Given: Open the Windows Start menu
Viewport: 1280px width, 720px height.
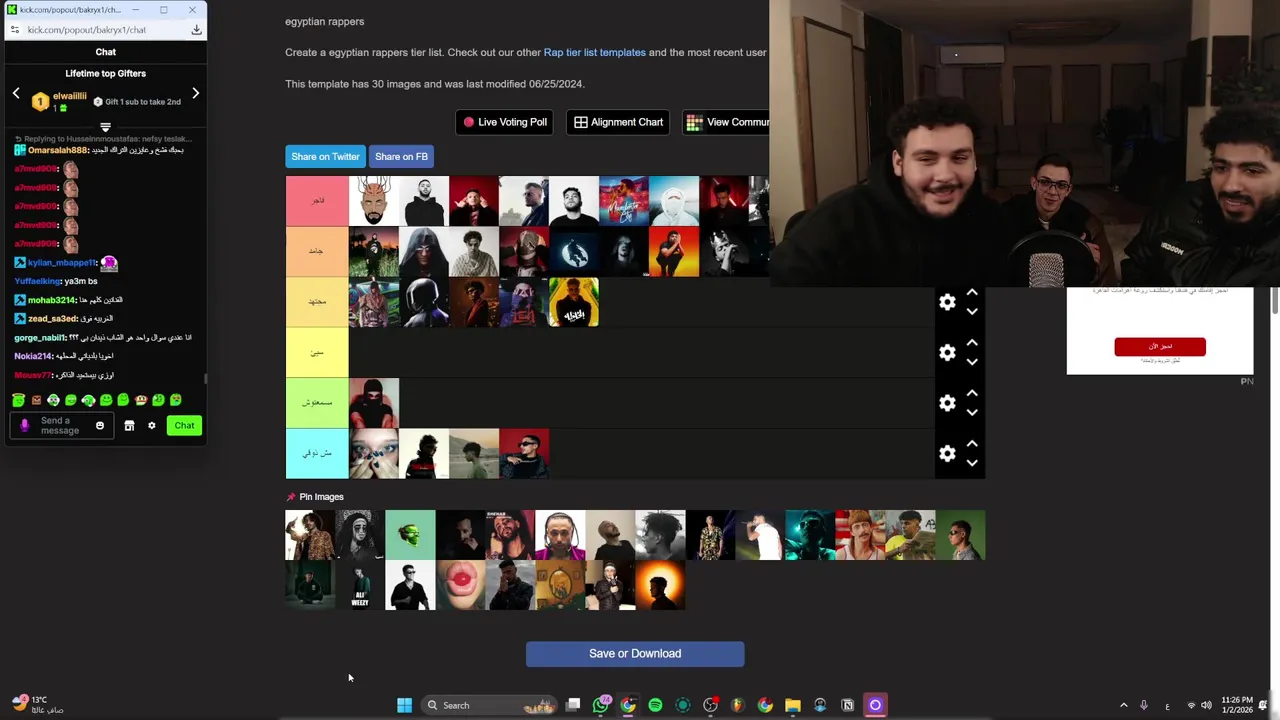Looking at the screenshot, I should pos(404,705).
